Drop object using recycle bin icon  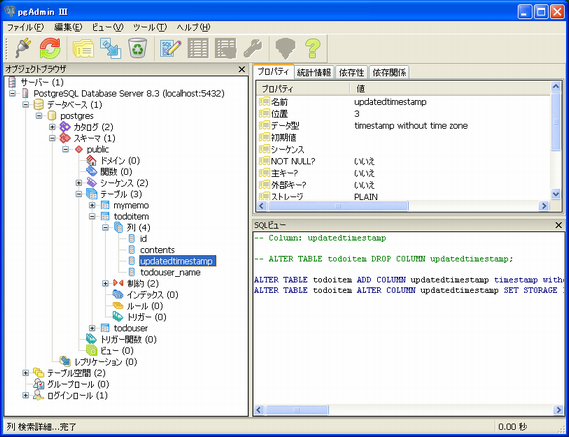click(x=138, y=48)
